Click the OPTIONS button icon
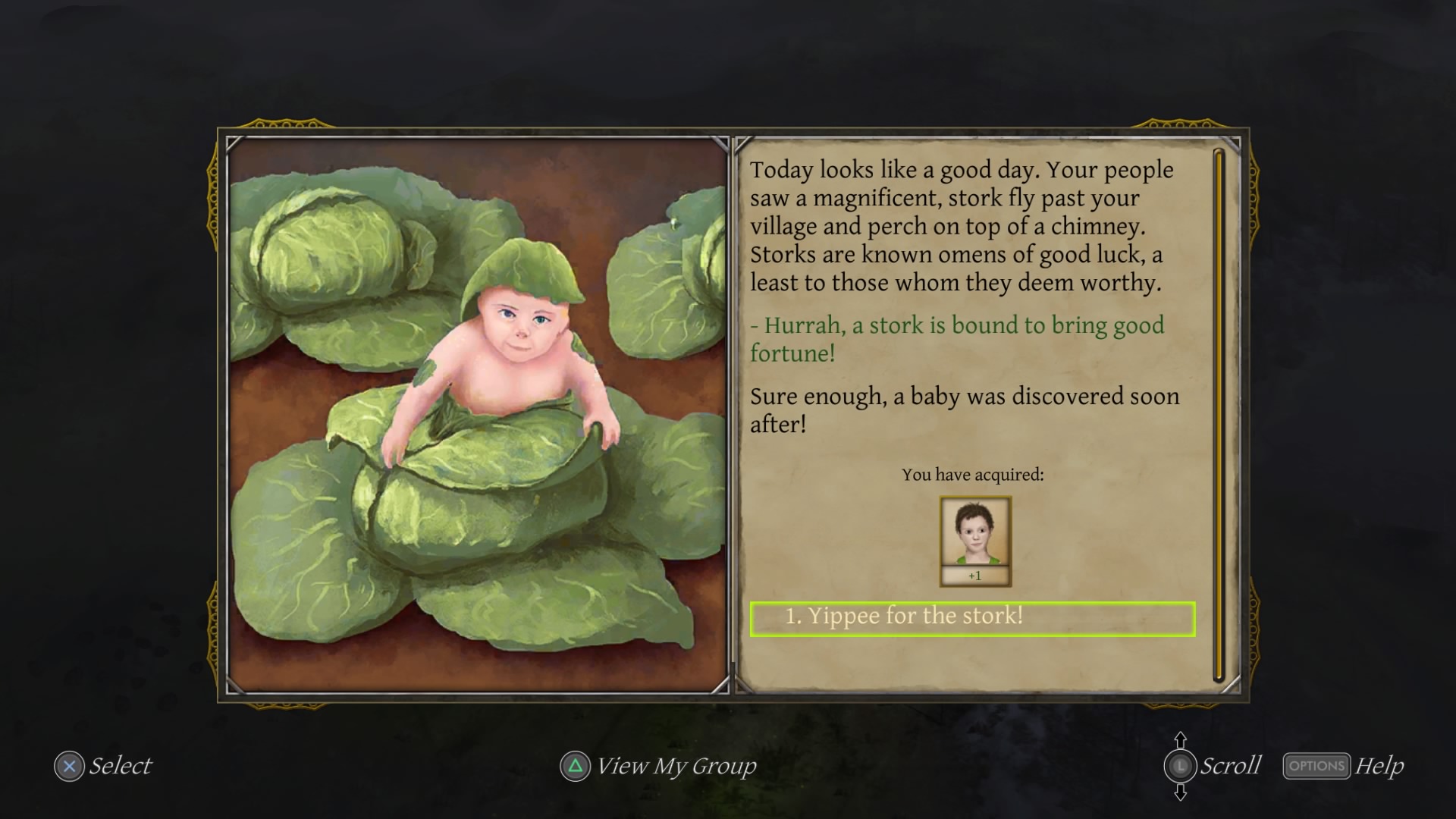Viewport: 1456px width, 819px height. coord(1316,766)
